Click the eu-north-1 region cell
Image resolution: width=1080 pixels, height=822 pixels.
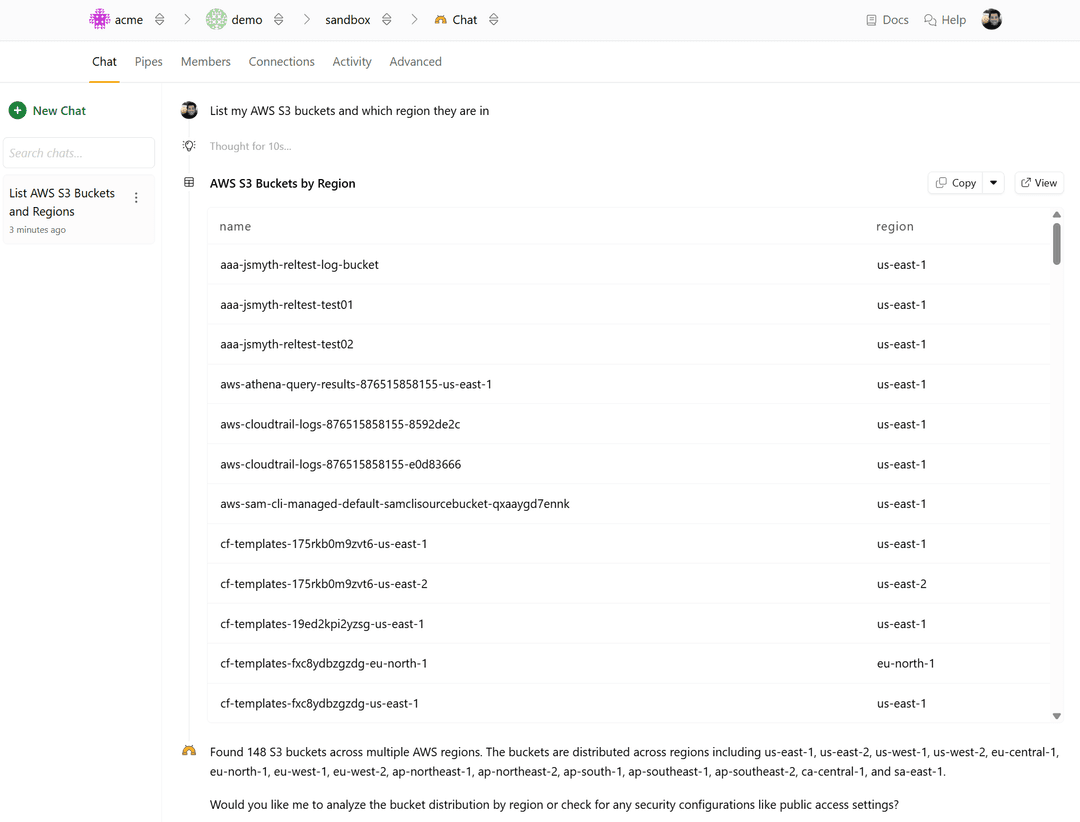(906, 664)
